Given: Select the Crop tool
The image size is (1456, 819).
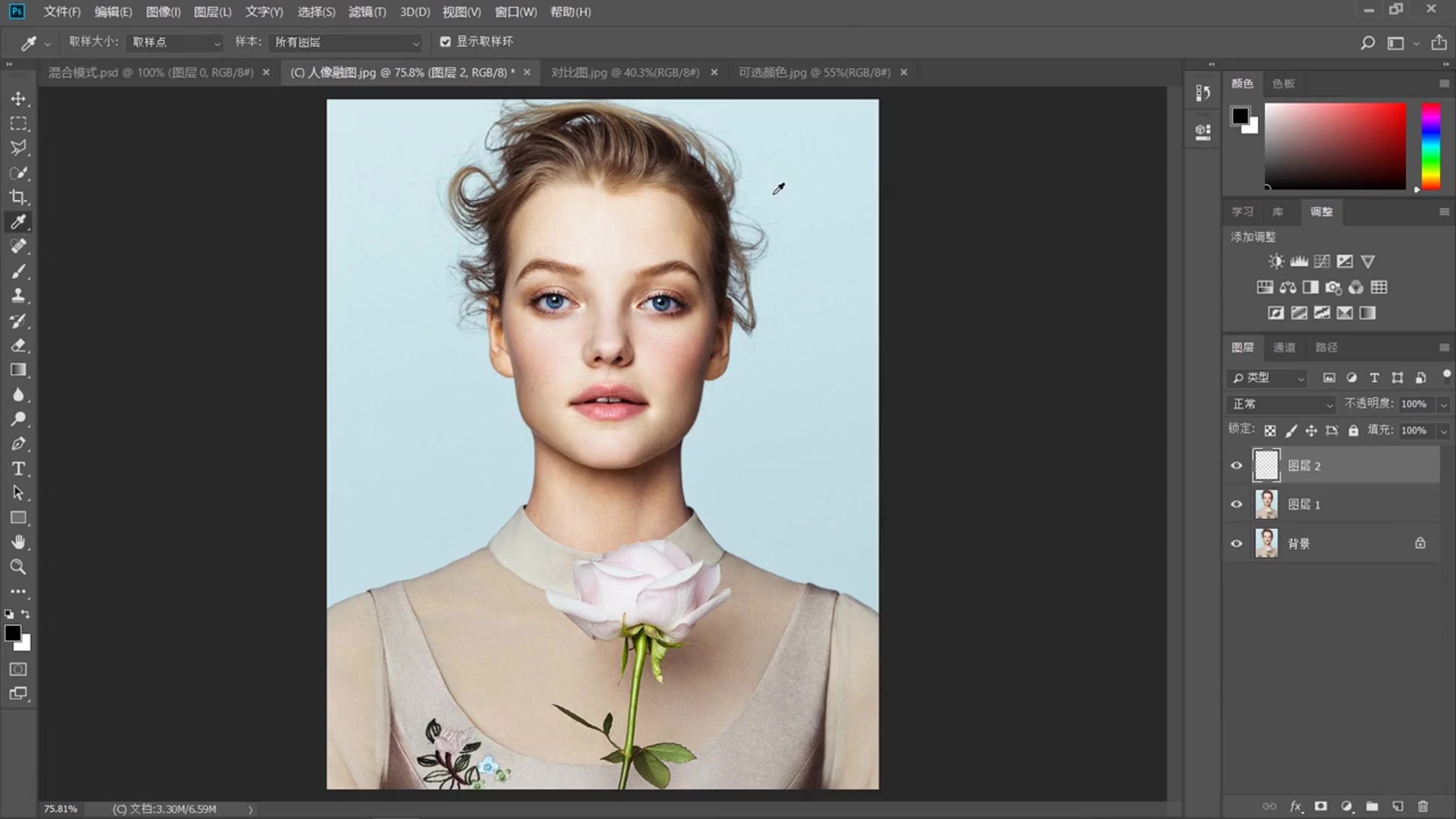Looking at the screenshot, I should 18,197.
